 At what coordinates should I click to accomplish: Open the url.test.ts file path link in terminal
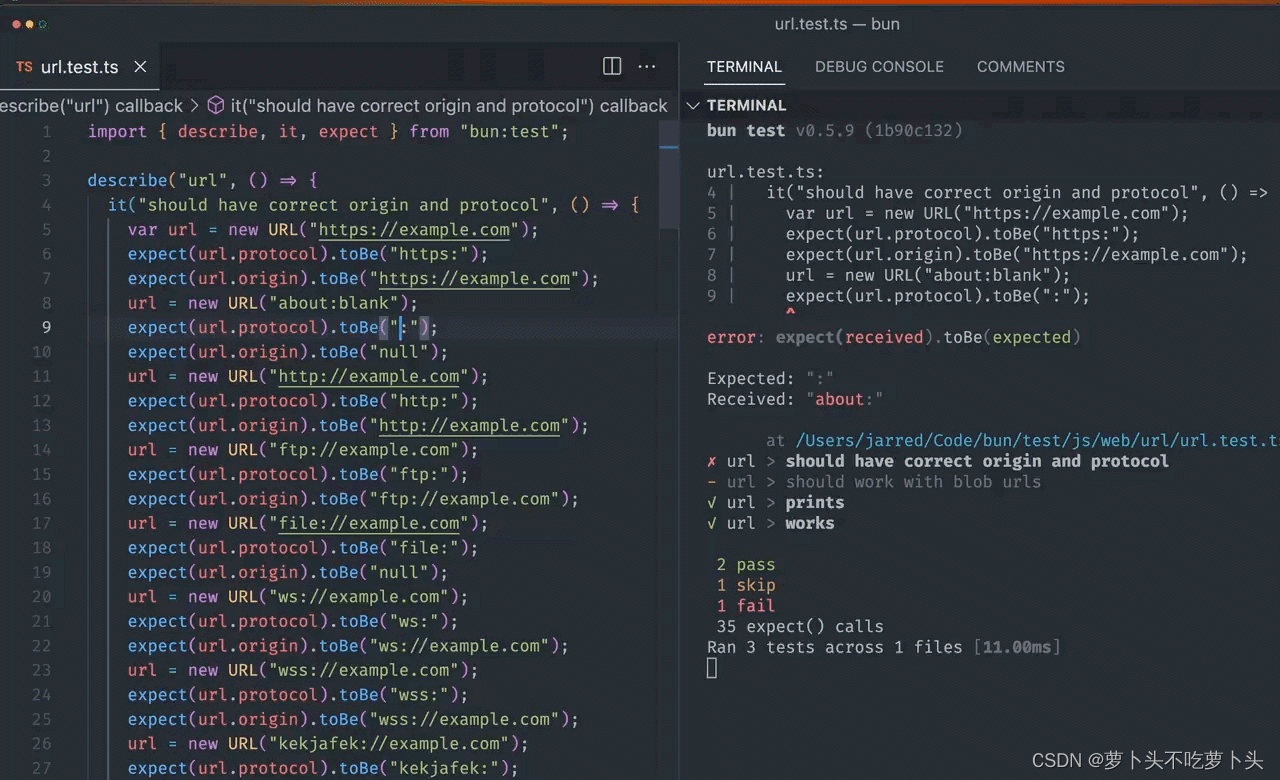[x=1037, y=440]
